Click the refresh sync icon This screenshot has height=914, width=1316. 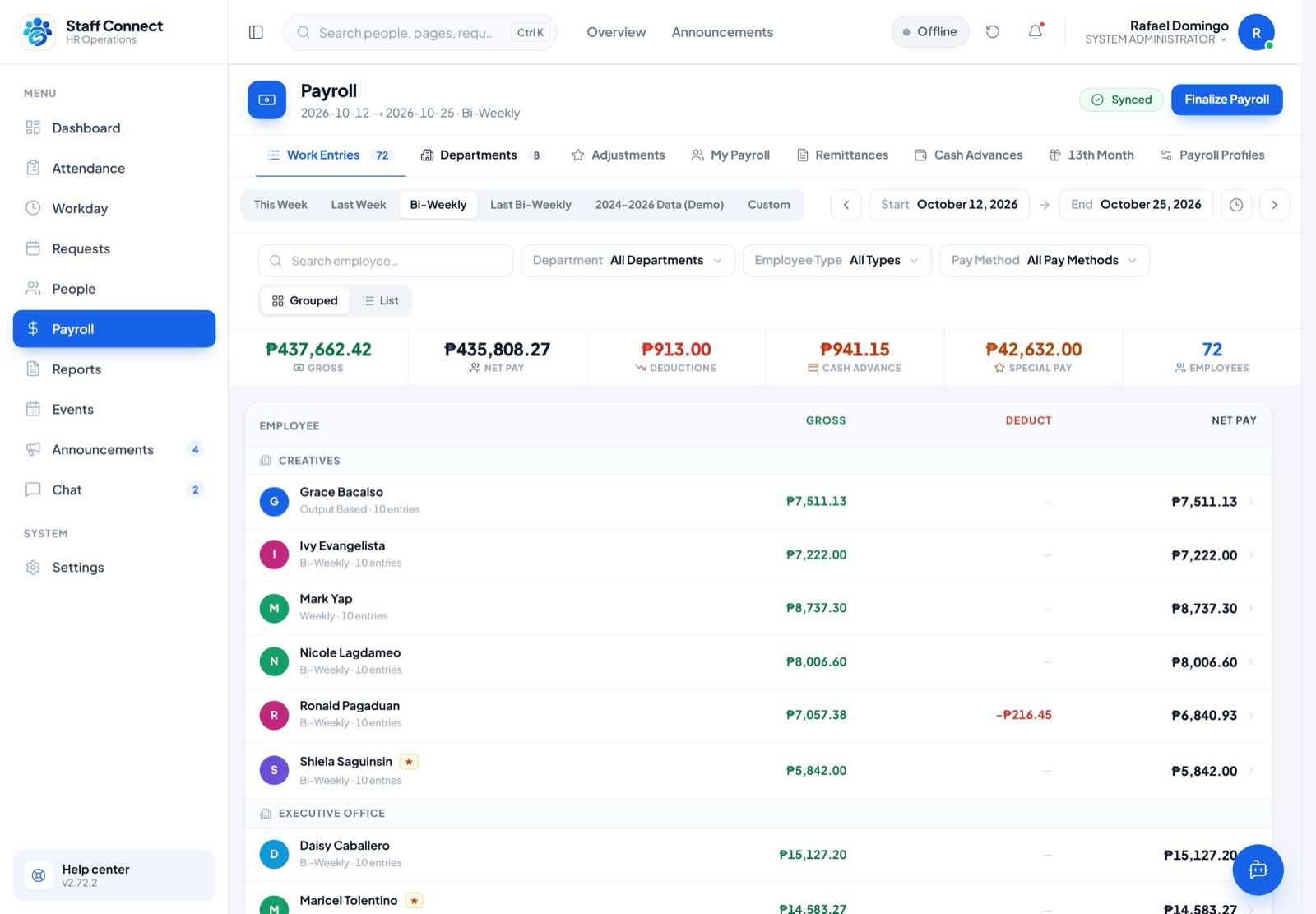[993, 32]
